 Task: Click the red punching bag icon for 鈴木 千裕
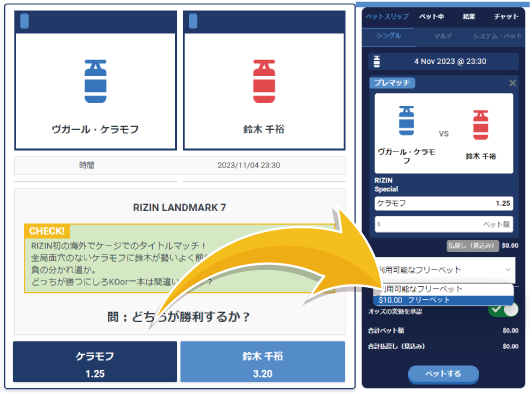tap(264, 81)
